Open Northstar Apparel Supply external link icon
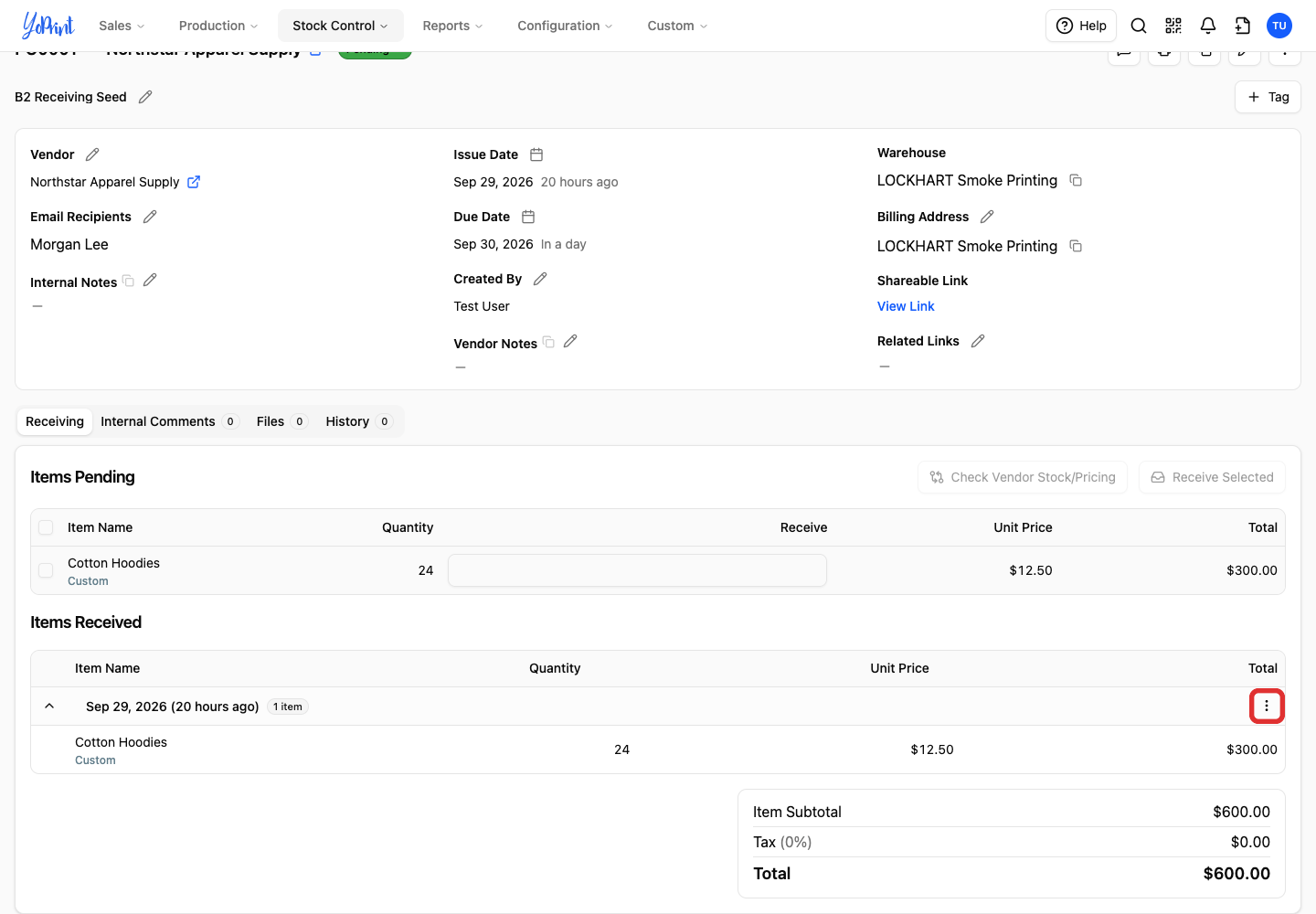The image size is (1316, 914). coord(194,182)
